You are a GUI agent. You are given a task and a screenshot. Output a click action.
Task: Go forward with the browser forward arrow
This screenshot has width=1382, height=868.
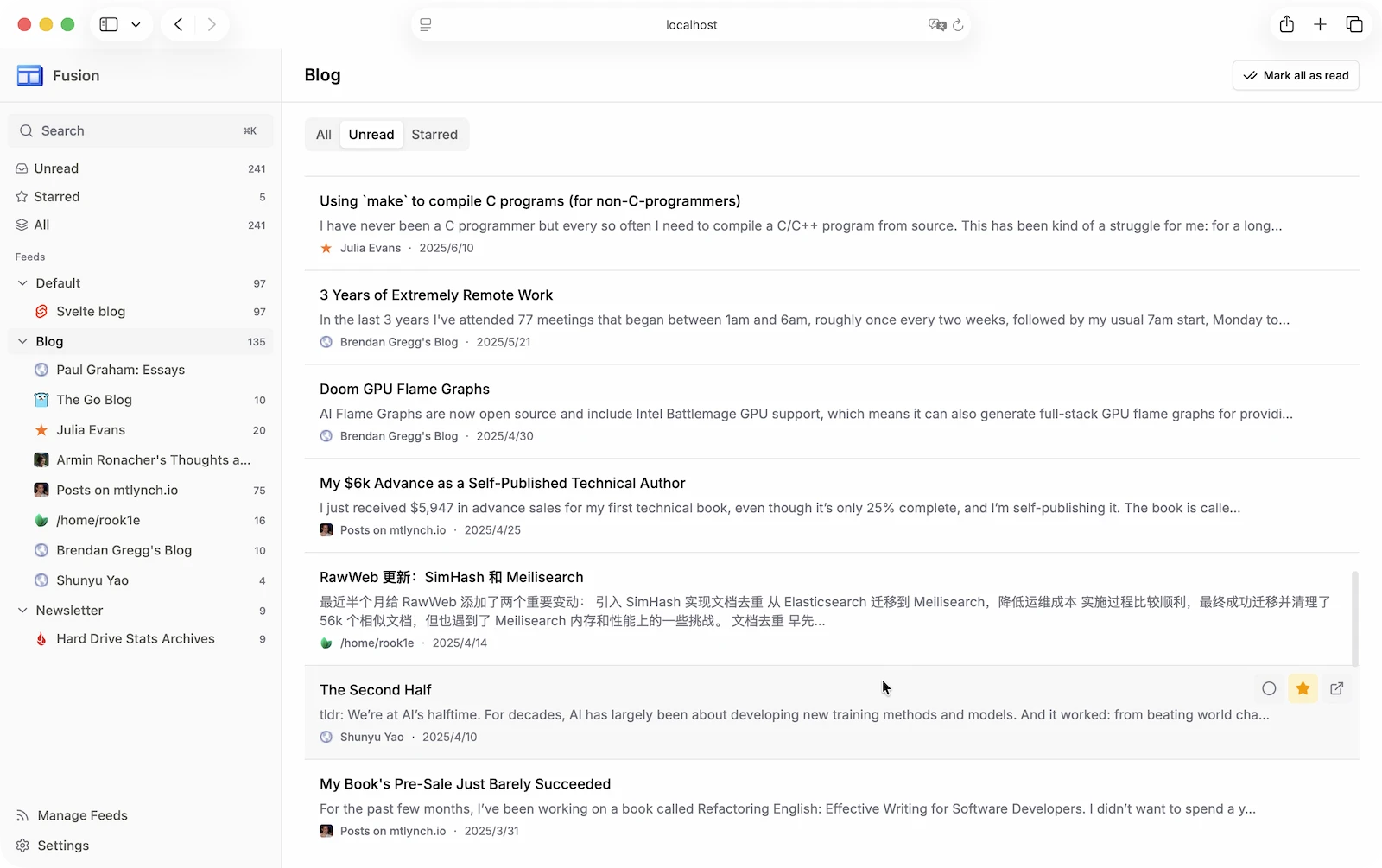click(212, 24)
